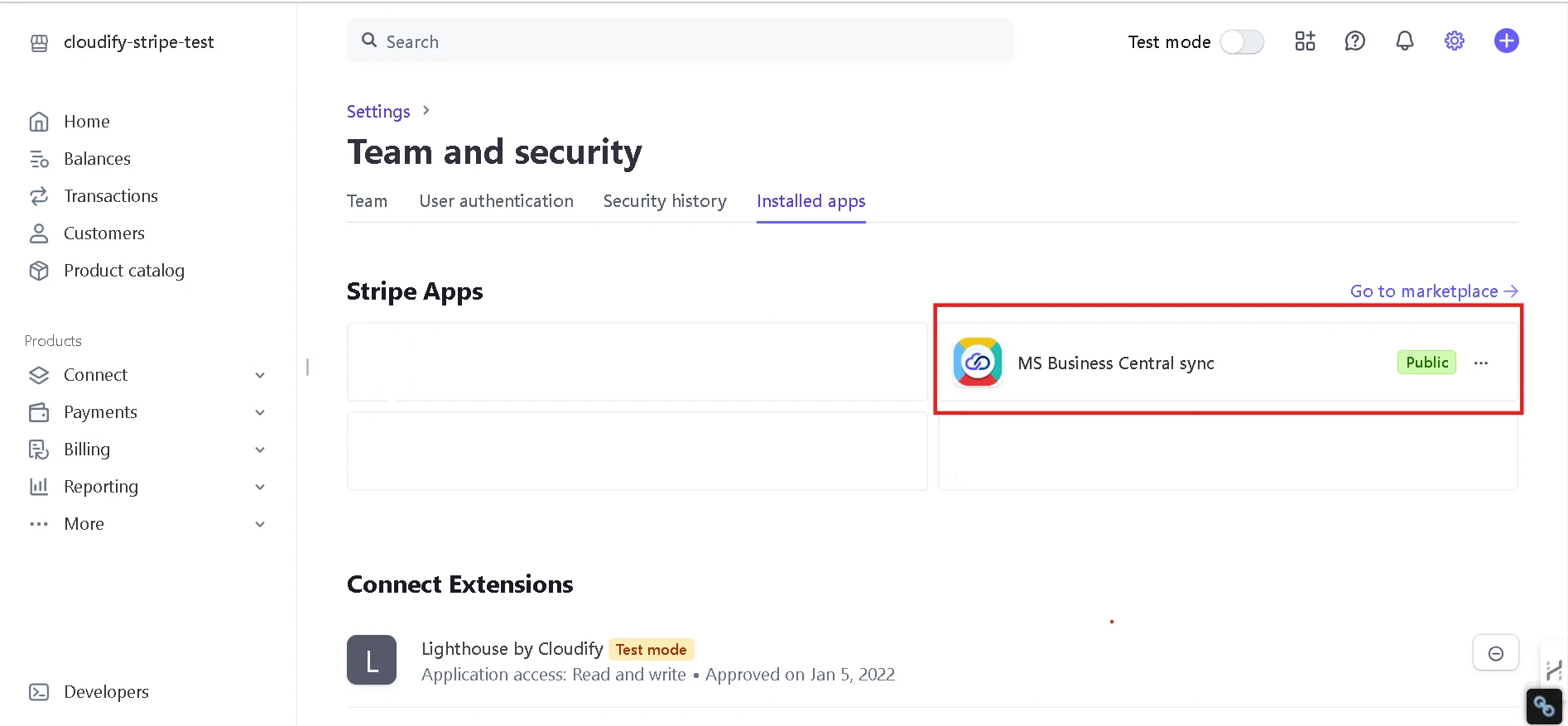
Task: Click the Transactions arrows icon
Action: (39, 196)
